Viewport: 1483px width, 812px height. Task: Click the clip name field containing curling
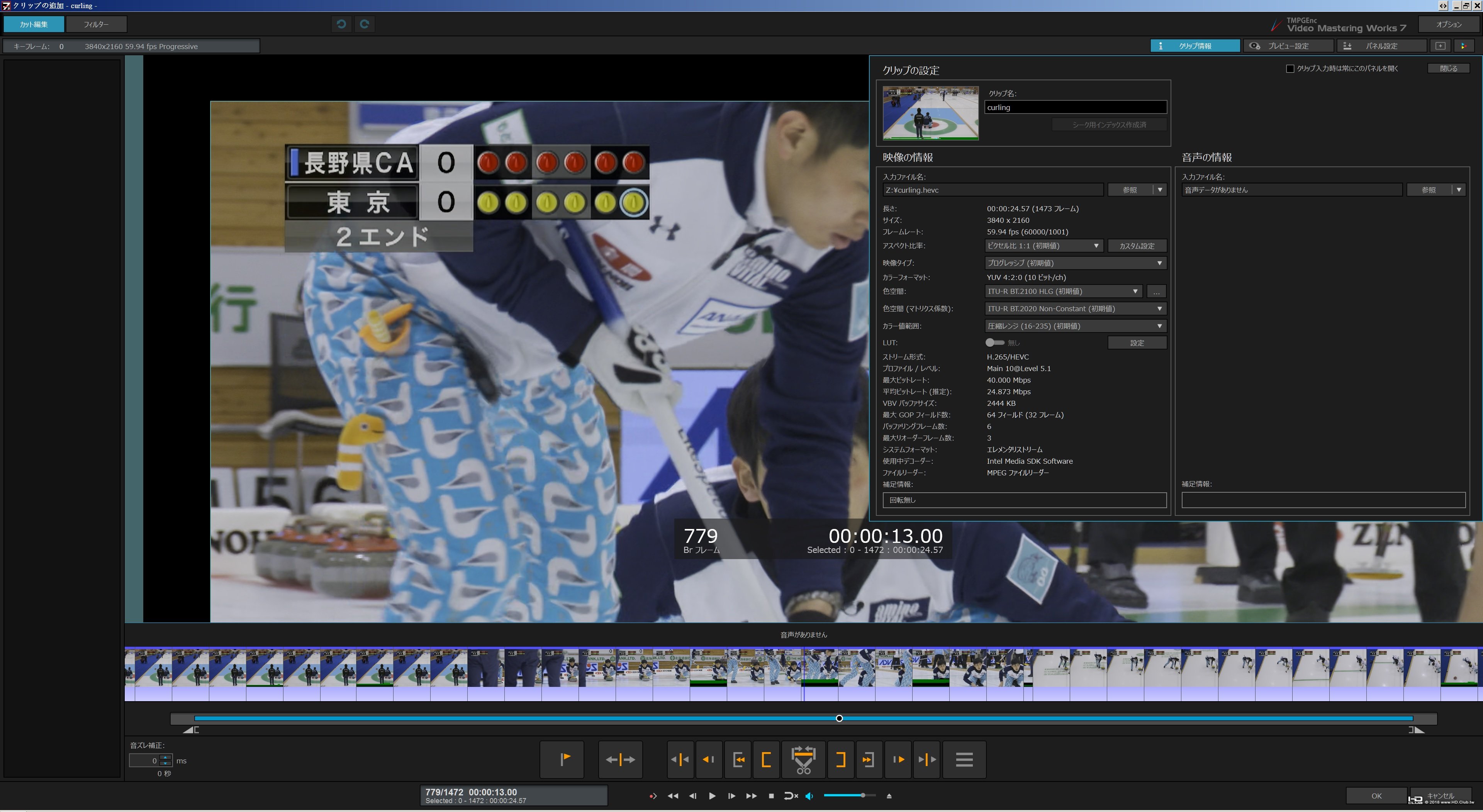(x=1075, y=108)
